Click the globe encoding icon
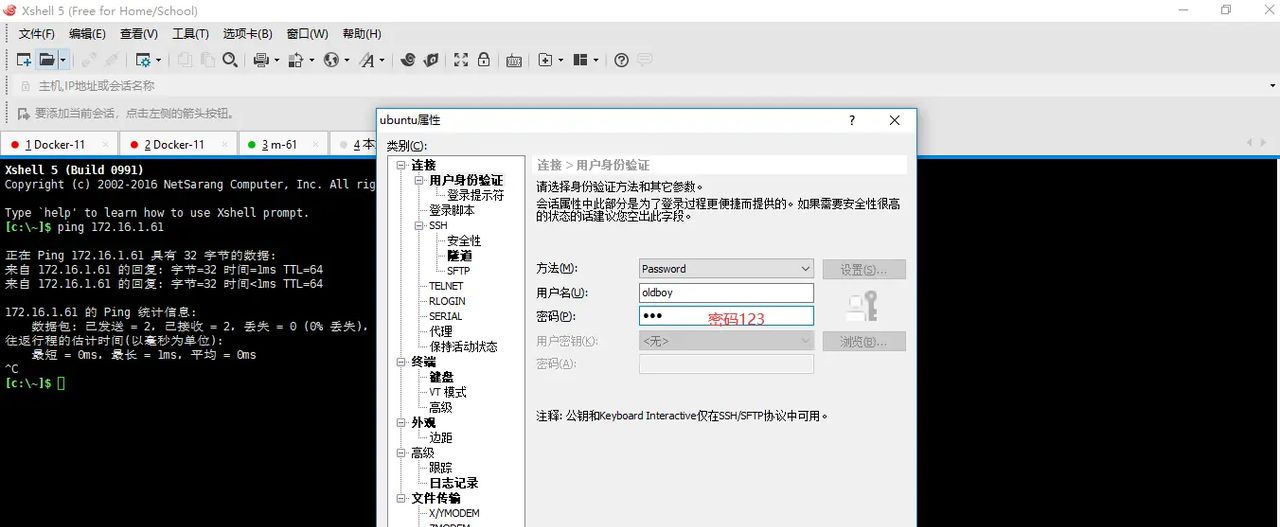Image resolution: width=1280 pixels, height=527 pixels. [x=331, y=60]
